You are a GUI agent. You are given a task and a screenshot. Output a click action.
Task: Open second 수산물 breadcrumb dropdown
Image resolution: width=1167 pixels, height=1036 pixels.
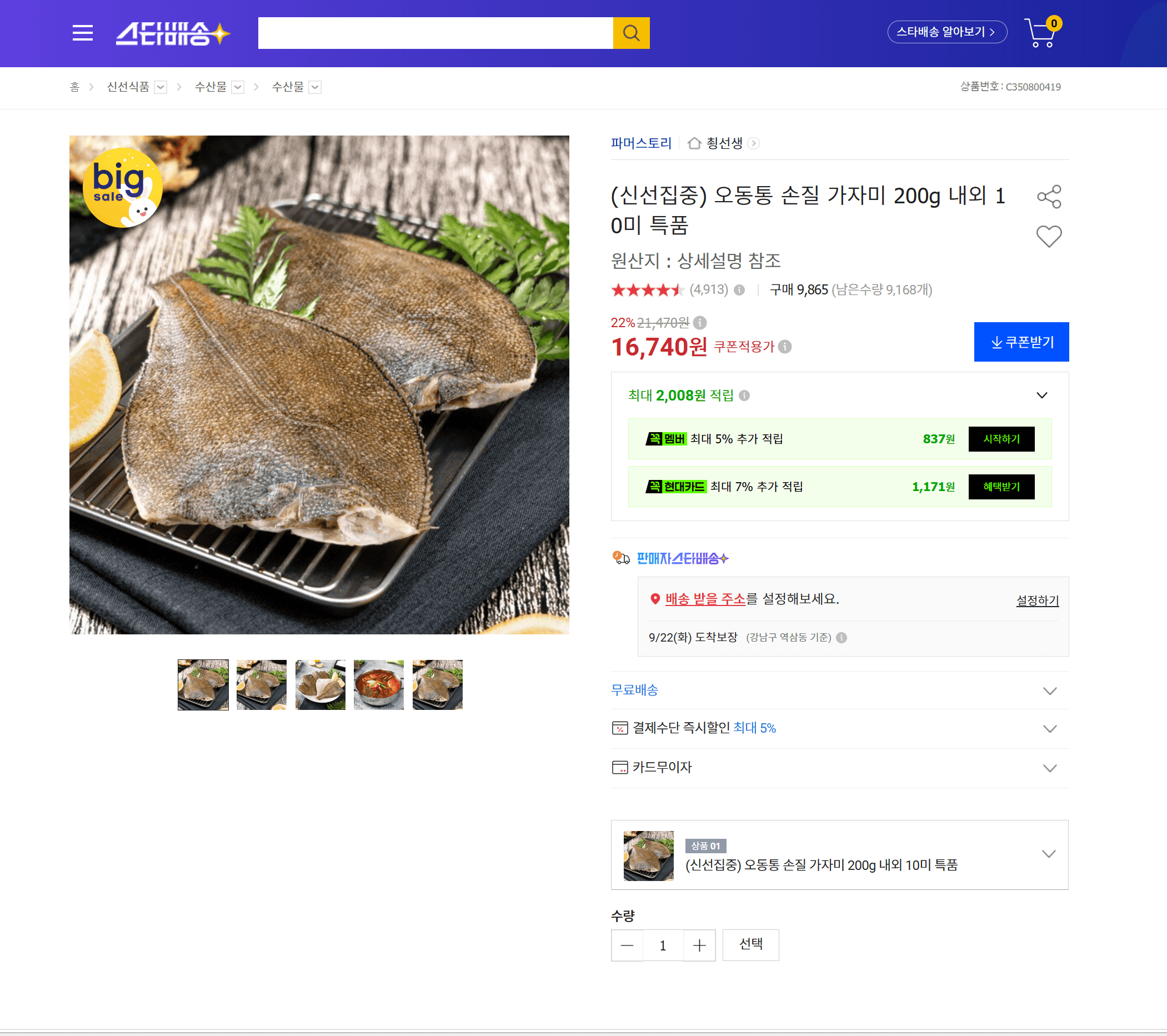[x=315, y=87]
